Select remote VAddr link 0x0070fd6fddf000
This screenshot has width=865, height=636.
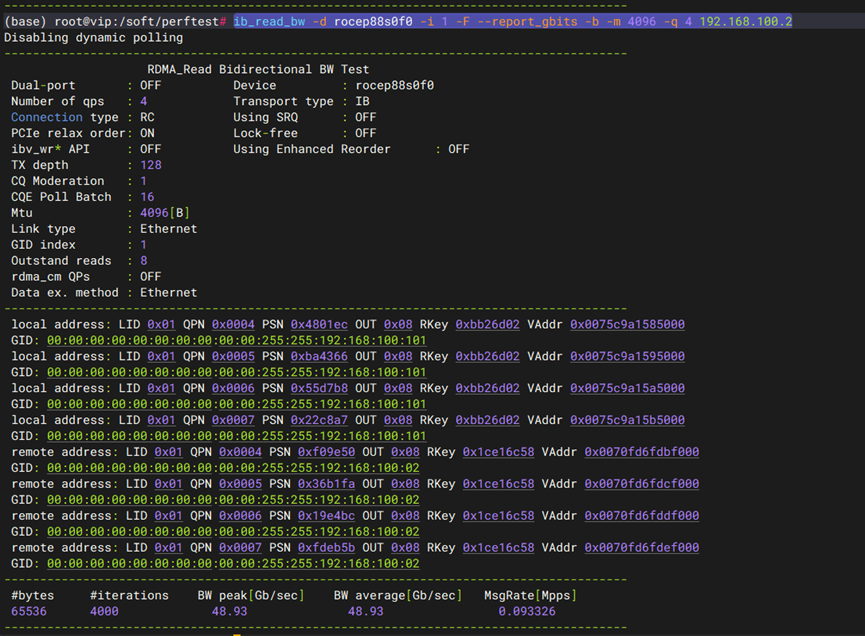coord(641,517)
